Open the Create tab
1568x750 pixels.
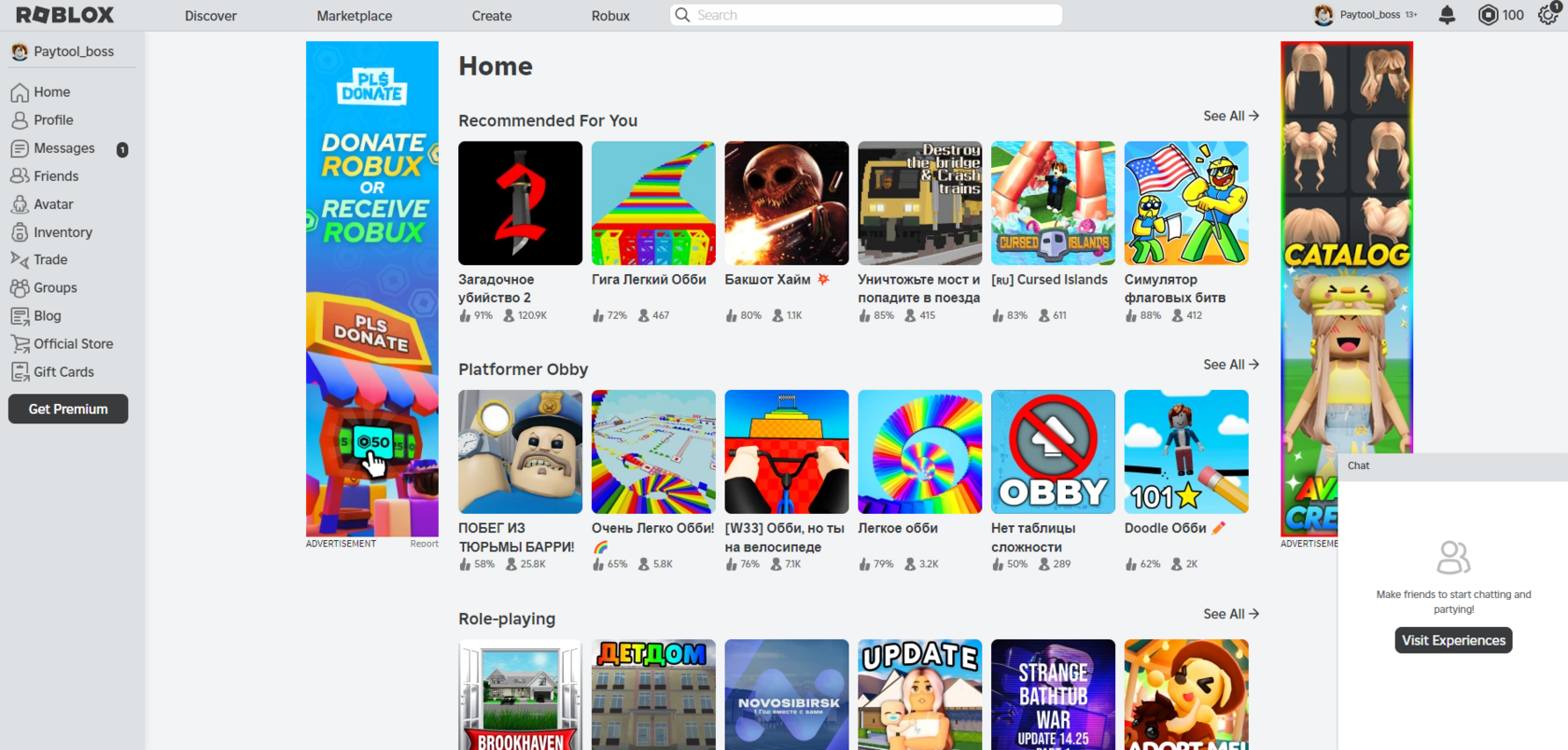(492, 16)
